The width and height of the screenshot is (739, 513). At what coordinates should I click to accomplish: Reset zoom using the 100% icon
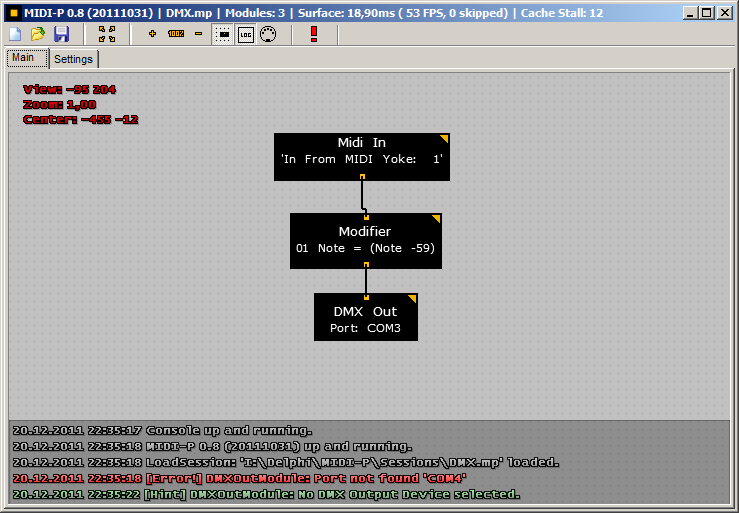coord(176,33)
